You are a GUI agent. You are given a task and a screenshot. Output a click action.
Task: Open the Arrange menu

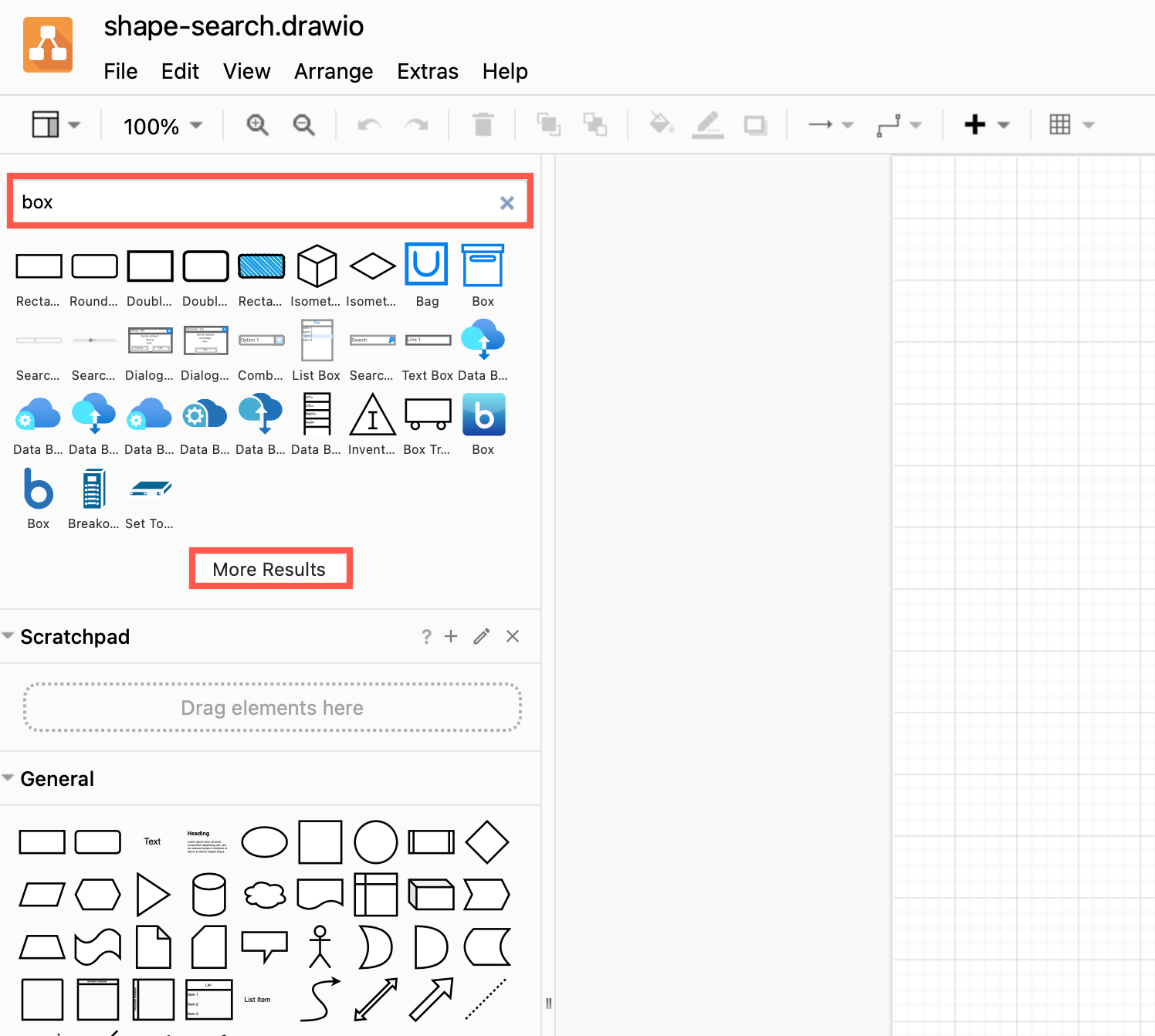(334, 71)
